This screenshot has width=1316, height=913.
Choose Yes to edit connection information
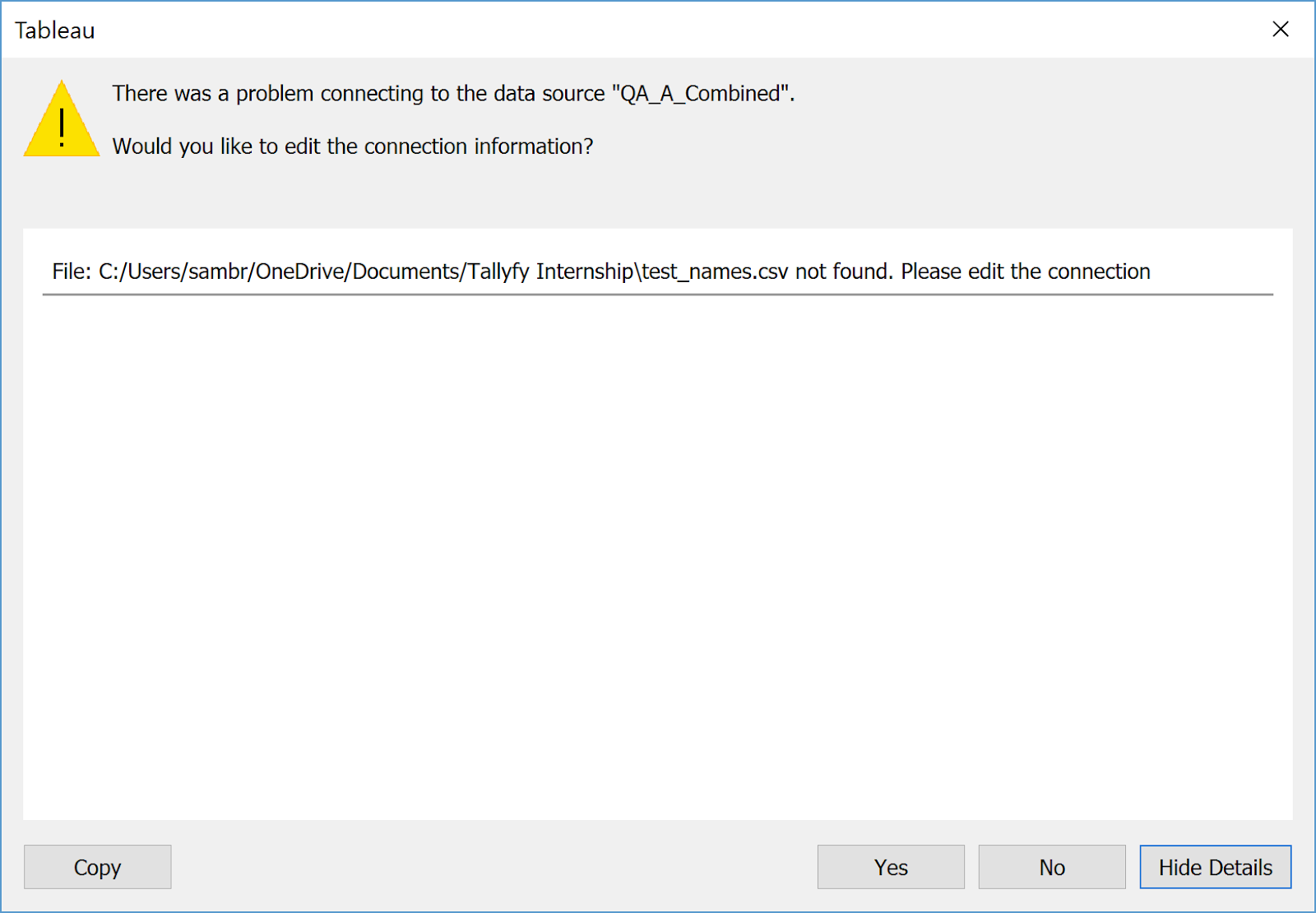click(891, 867)
